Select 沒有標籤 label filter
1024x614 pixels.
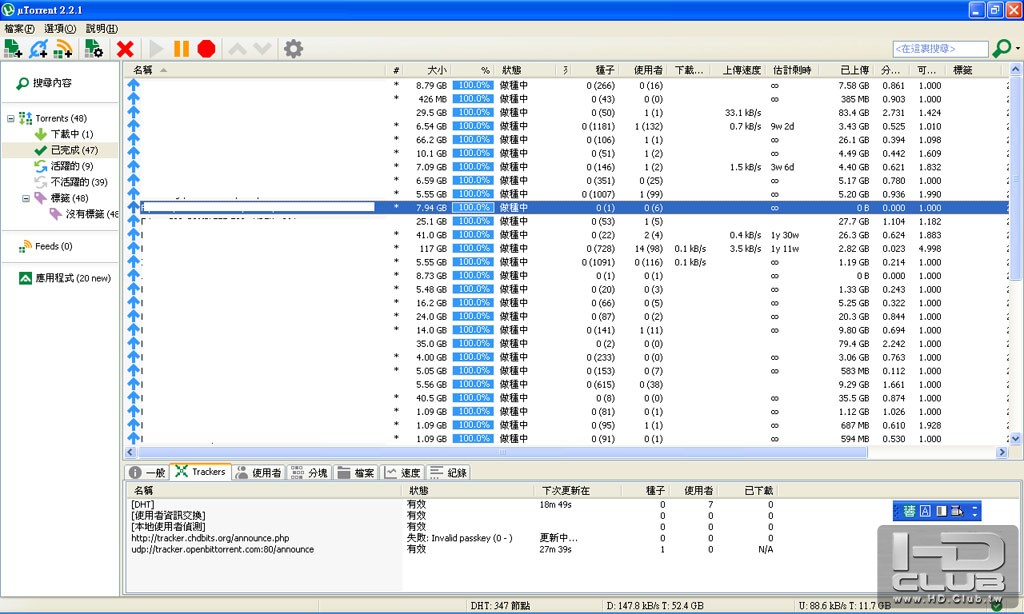click(91, 214)
